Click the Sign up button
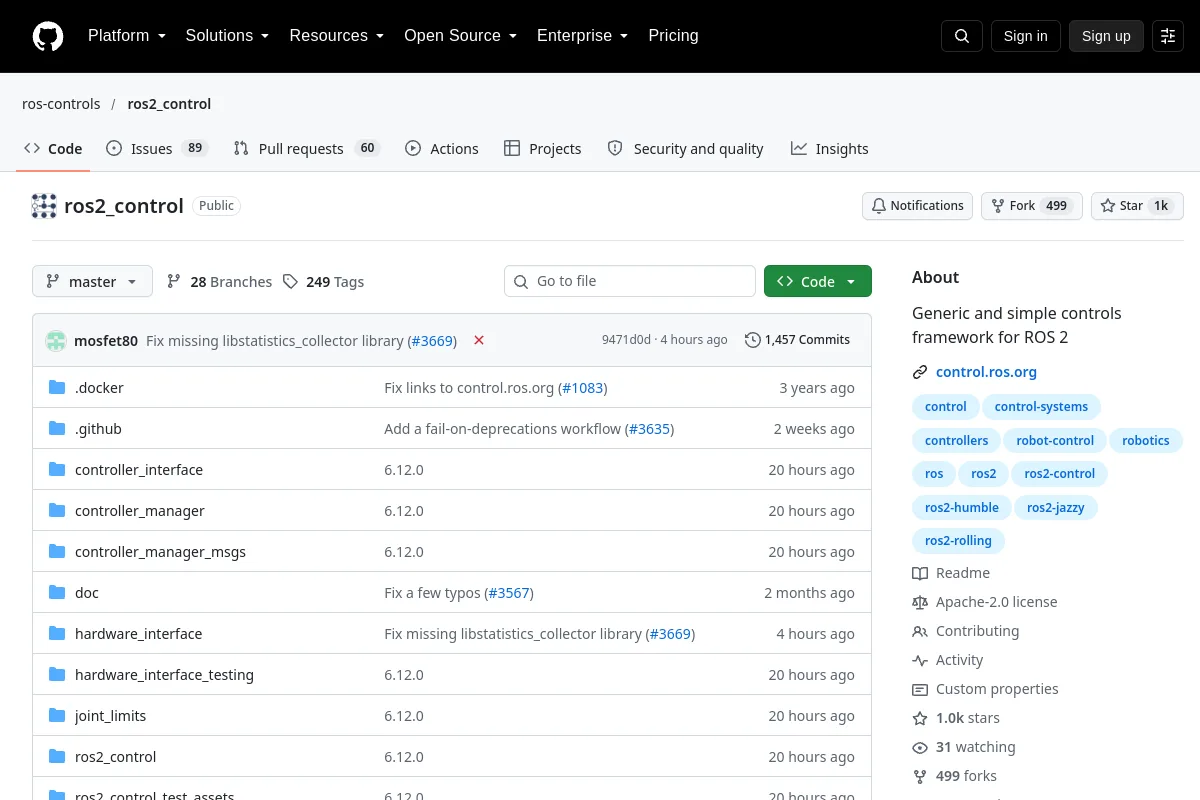This screenshot has width=1200, height=800. coord(1106,36)
